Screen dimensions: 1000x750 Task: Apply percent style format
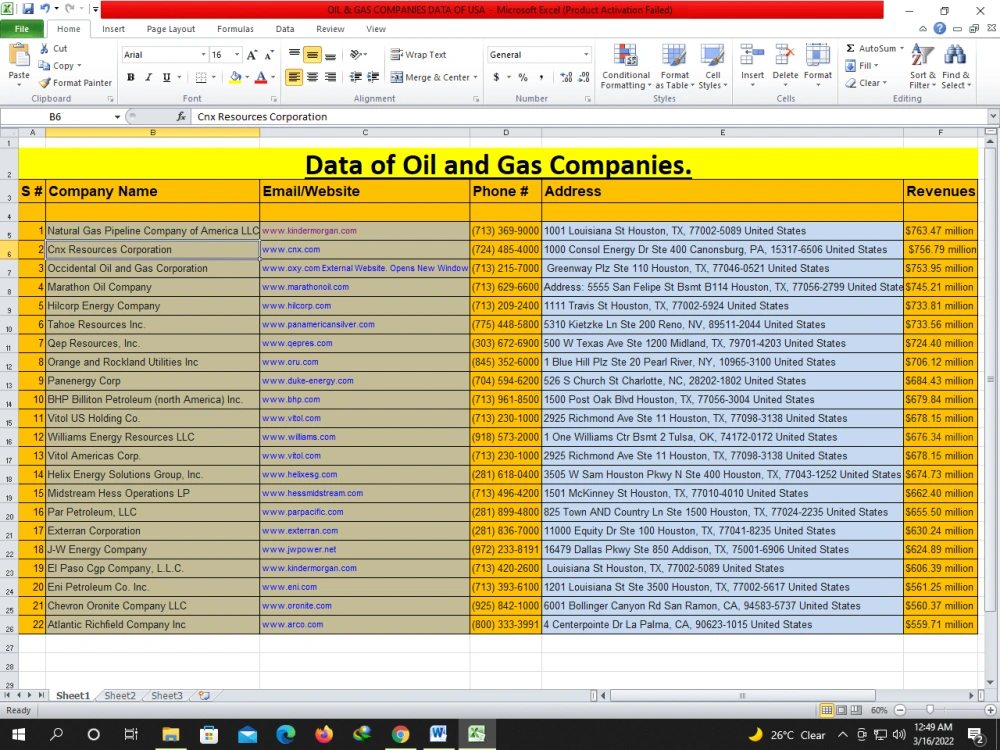(523, 77)
